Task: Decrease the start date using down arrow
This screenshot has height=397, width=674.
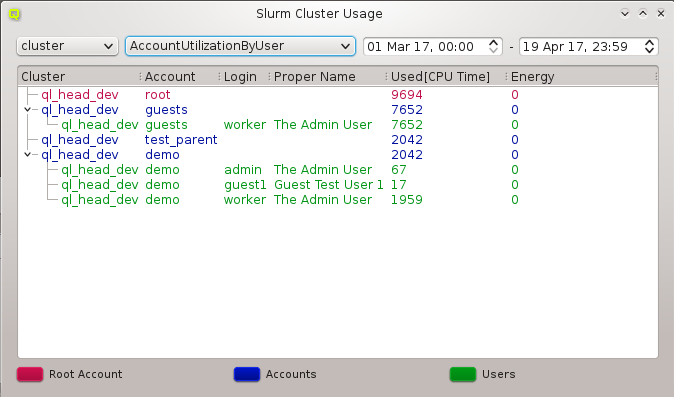Action: point(493,51)
